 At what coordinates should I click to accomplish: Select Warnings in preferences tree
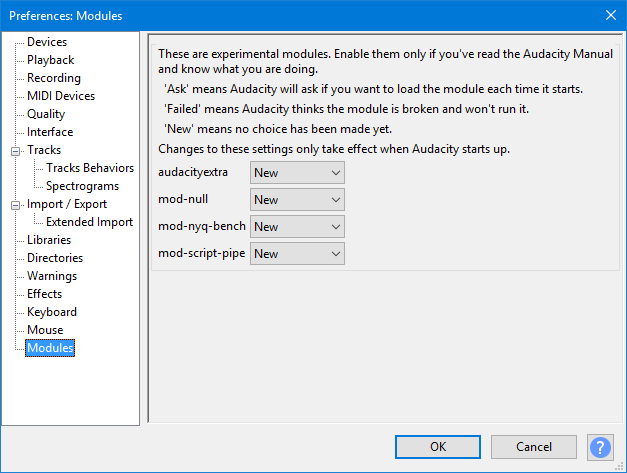tap(52, 276)
